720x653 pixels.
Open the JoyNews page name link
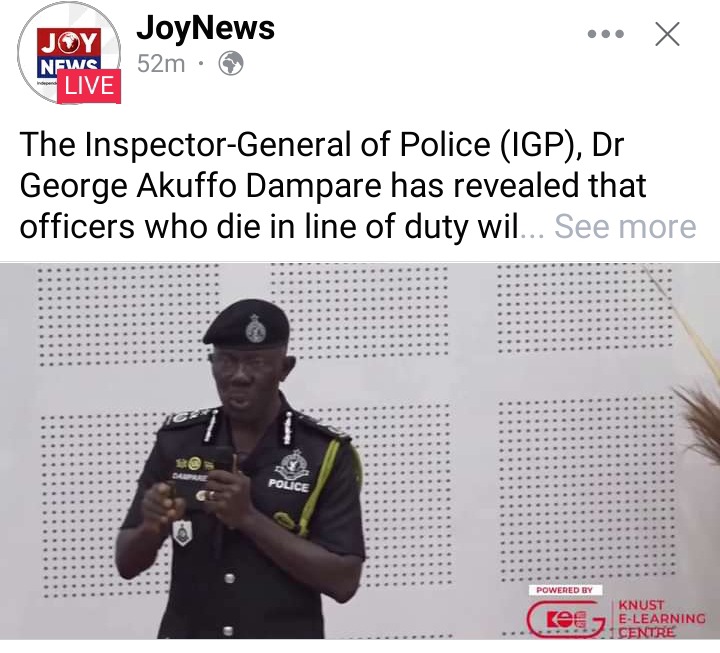pyautogui.click(x=205, y=28)
